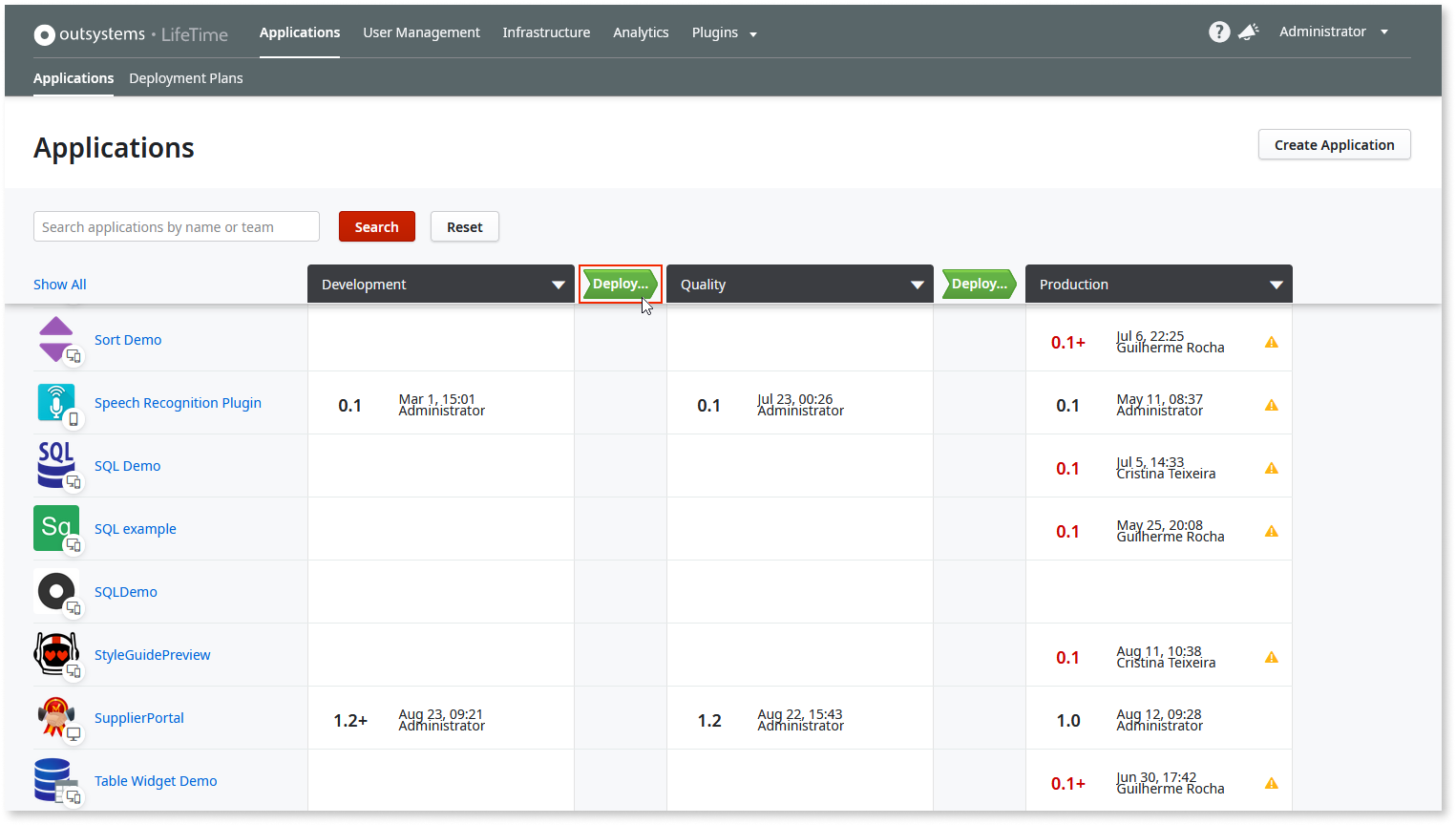This screenshot has height=825, width=1456.
Task: Click the SQL example green app icon
Action: (56, 528)
